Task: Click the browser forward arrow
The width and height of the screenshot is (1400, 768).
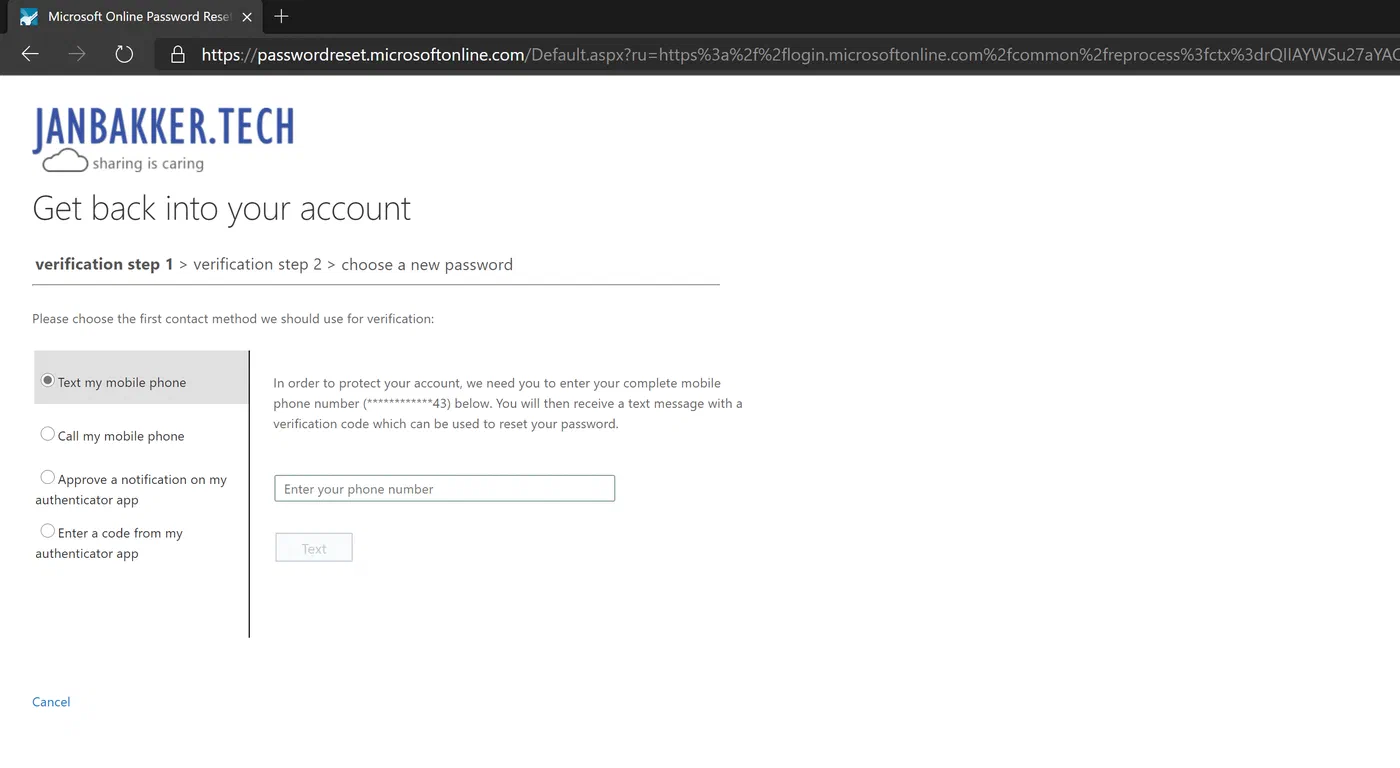Action: click(77, 54)
